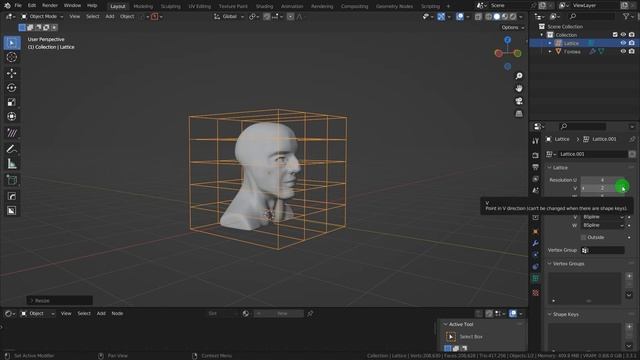This screenshot has height=360, width=640.
Task: Switch to the Shading workspace tab
Action: point(264,7)
